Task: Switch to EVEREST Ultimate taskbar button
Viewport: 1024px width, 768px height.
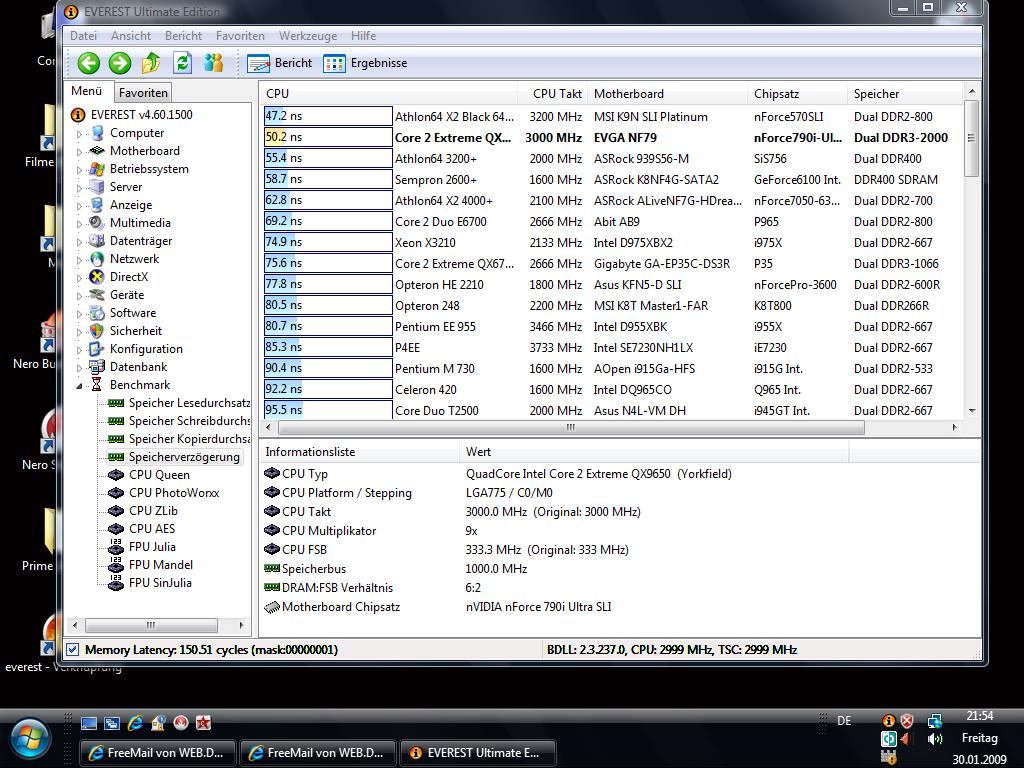Action: click(x=477, y=753)
